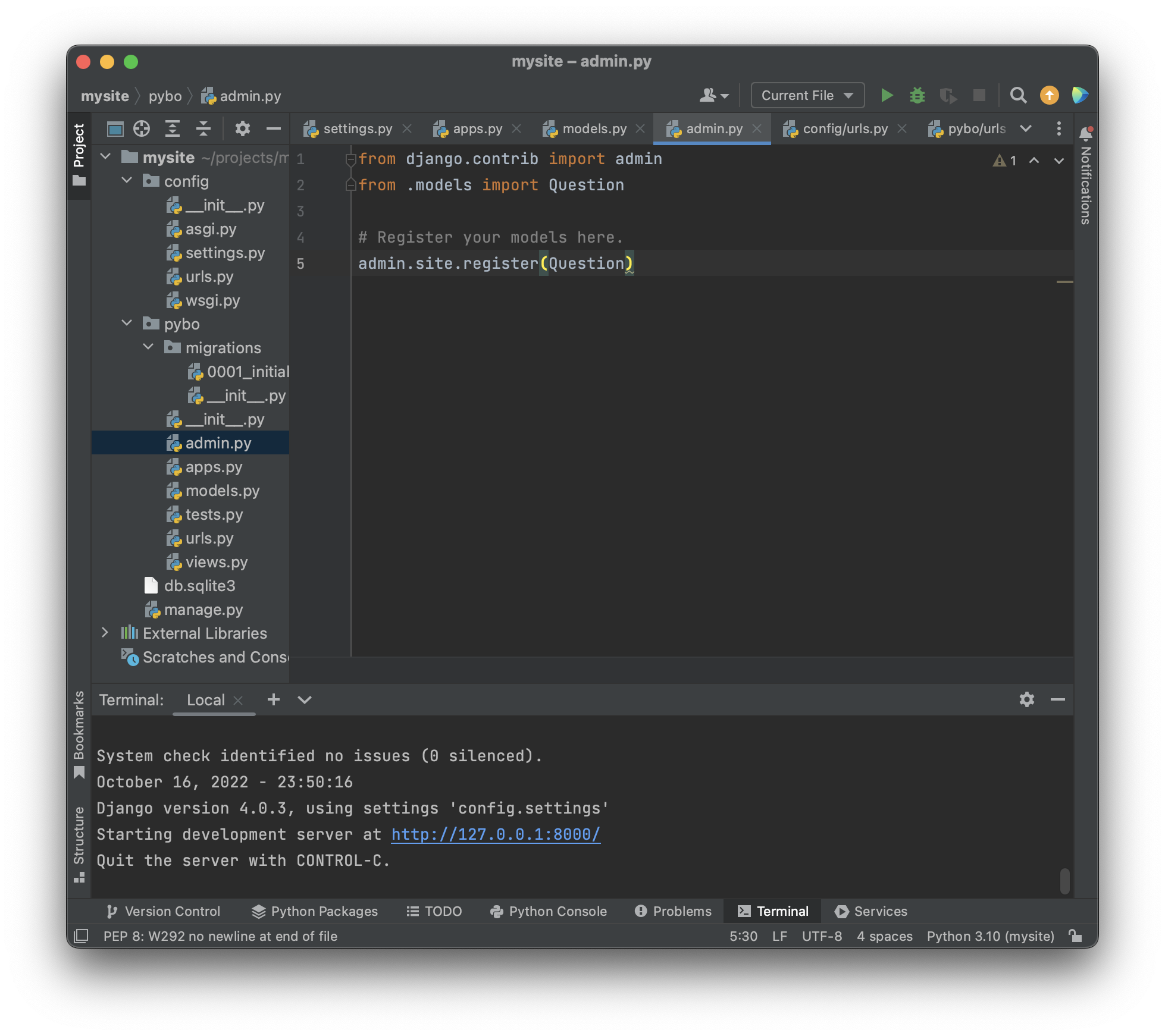Screen dimensions: 1165x1036
Task: Open views.py in project tree
Action: (216, 562)
